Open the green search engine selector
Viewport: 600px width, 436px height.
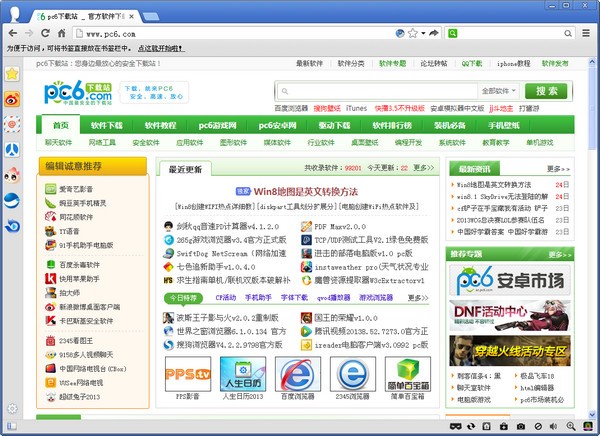[453, 33]
